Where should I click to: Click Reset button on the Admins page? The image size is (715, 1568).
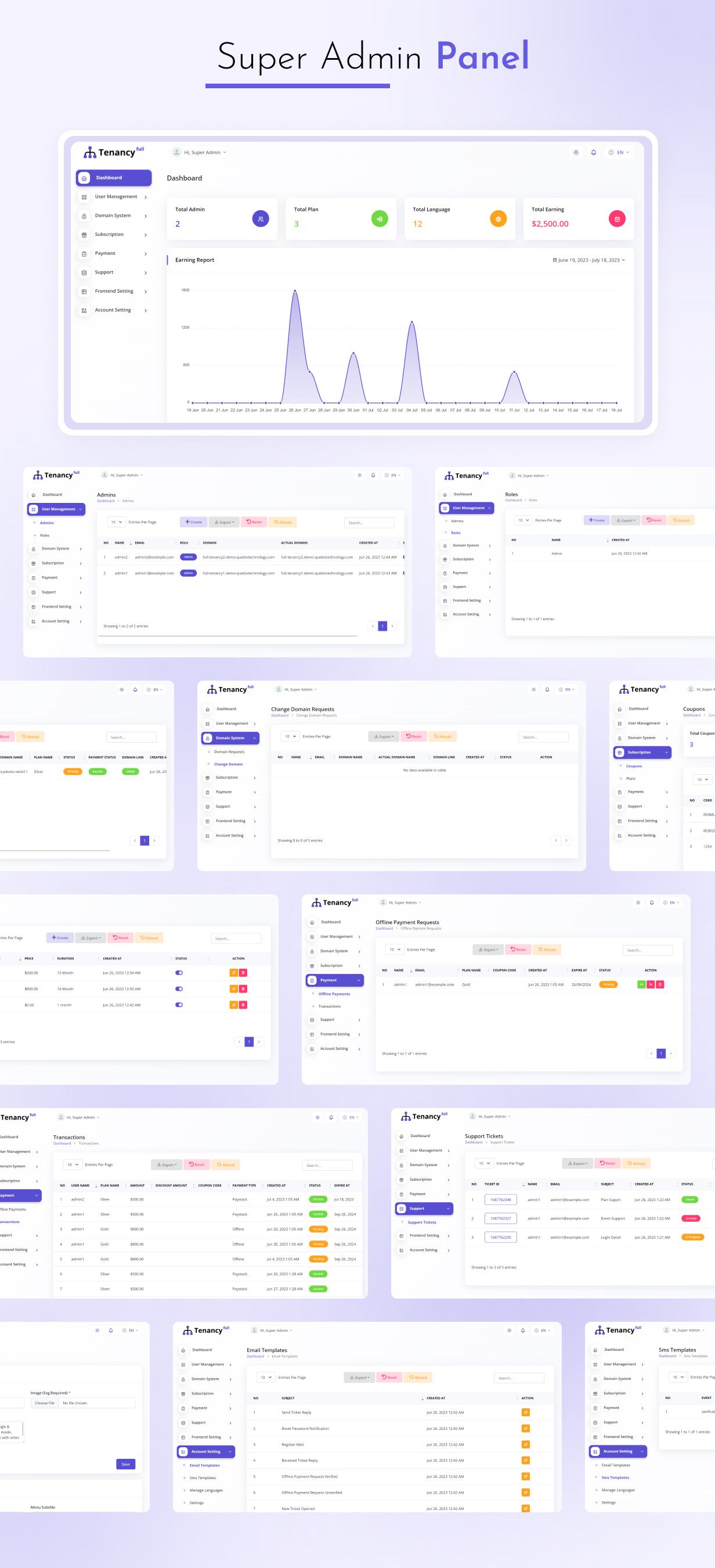254,522
